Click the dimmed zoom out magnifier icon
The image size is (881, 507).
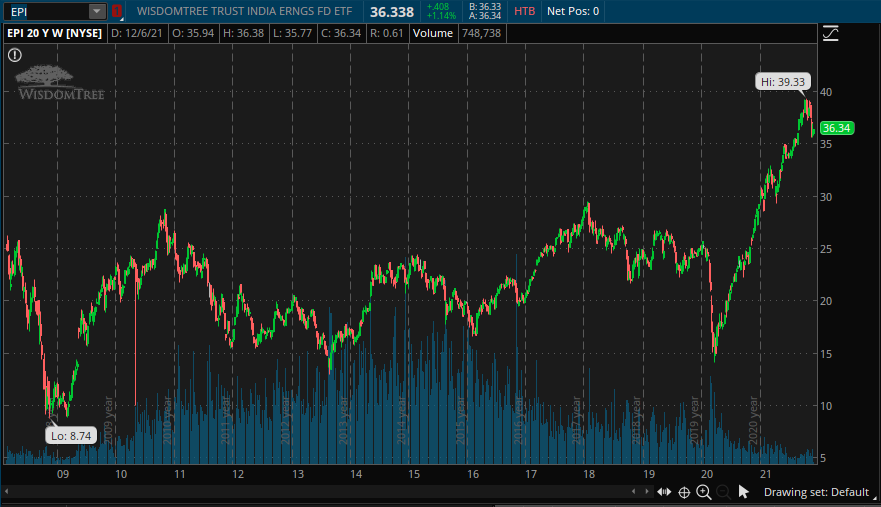[724, 492]
